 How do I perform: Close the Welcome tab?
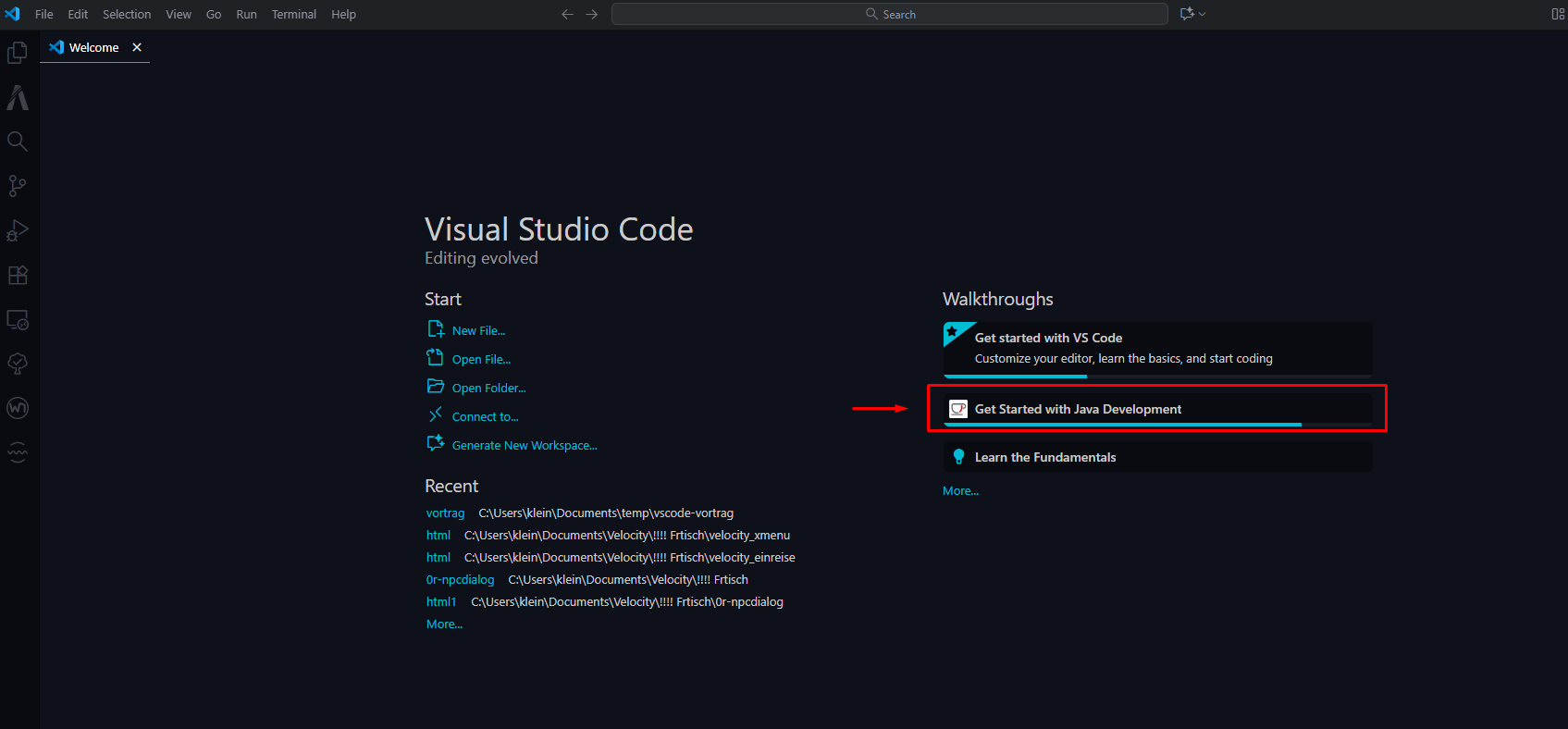click(137, 47)
